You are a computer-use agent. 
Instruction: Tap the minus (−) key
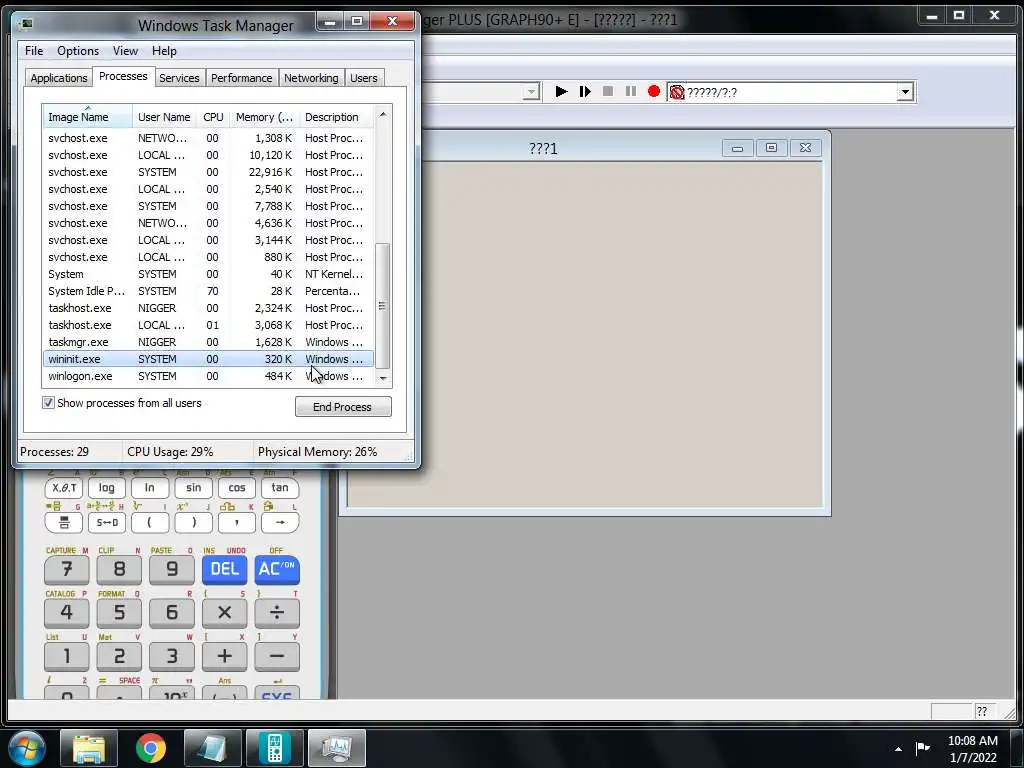click(277, 656)
